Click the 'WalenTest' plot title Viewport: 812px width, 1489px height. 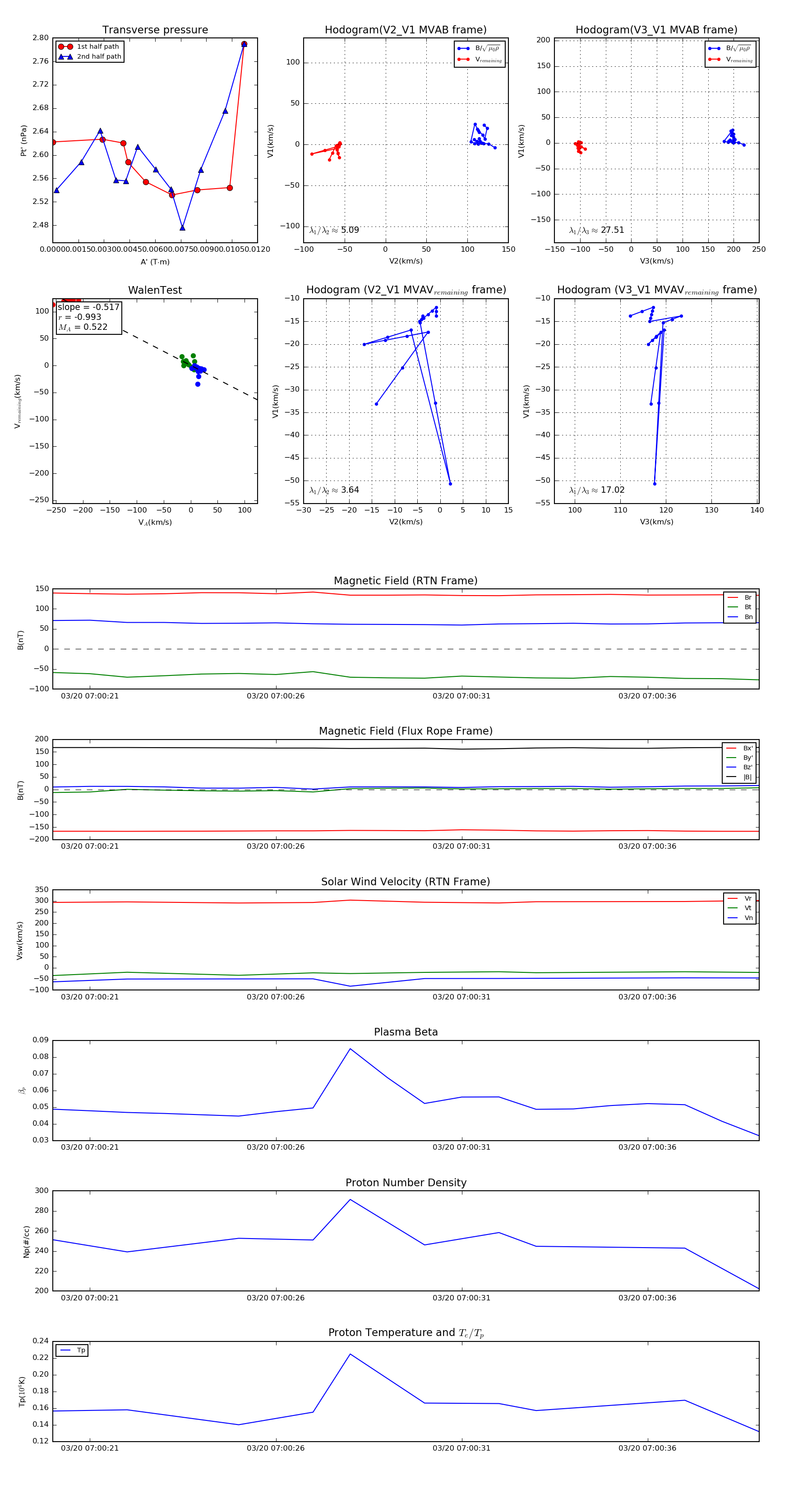(x=155, y=290)
